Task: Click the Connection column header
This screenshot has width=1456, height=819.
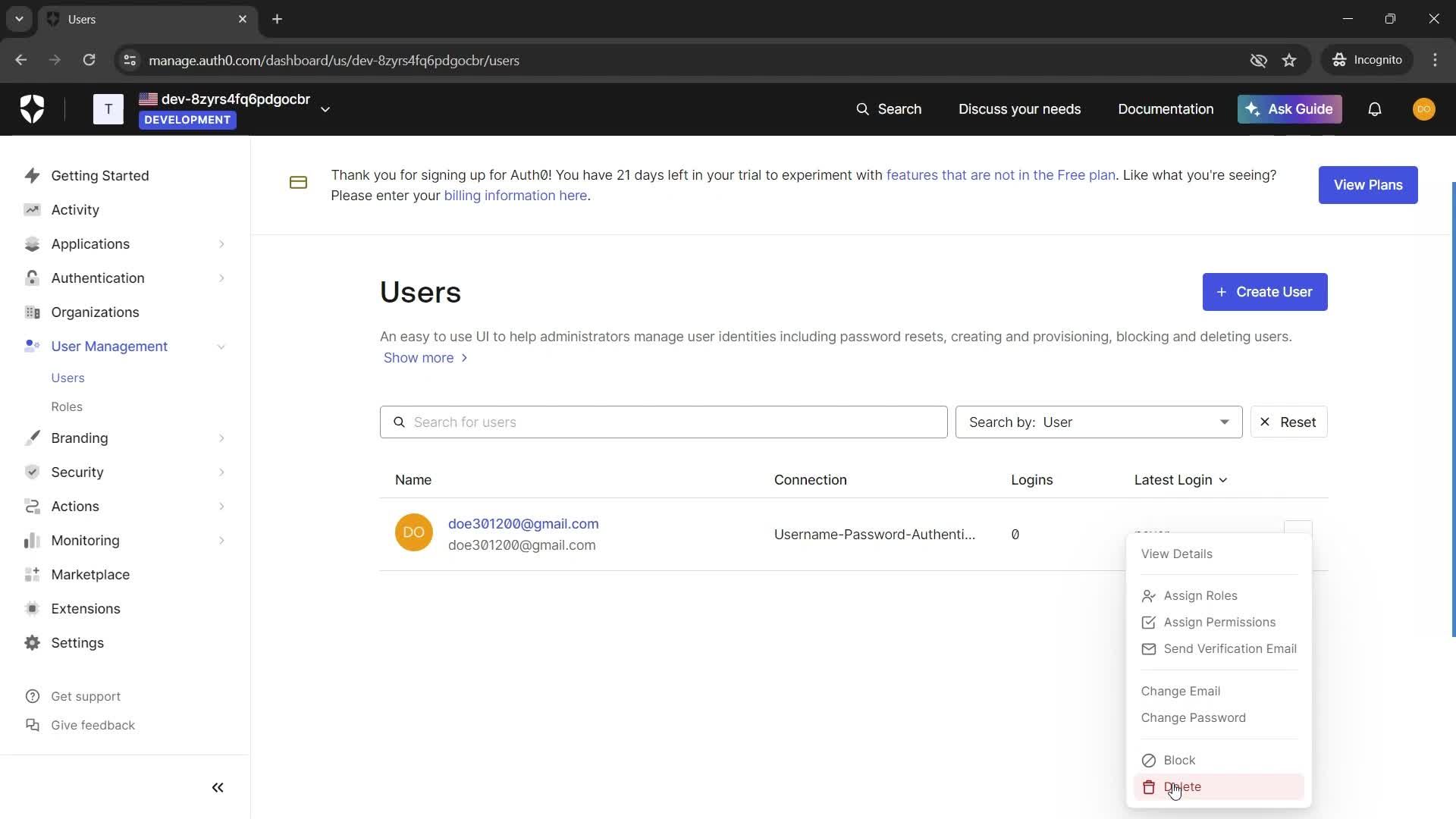Action: [x=811, y=480]
